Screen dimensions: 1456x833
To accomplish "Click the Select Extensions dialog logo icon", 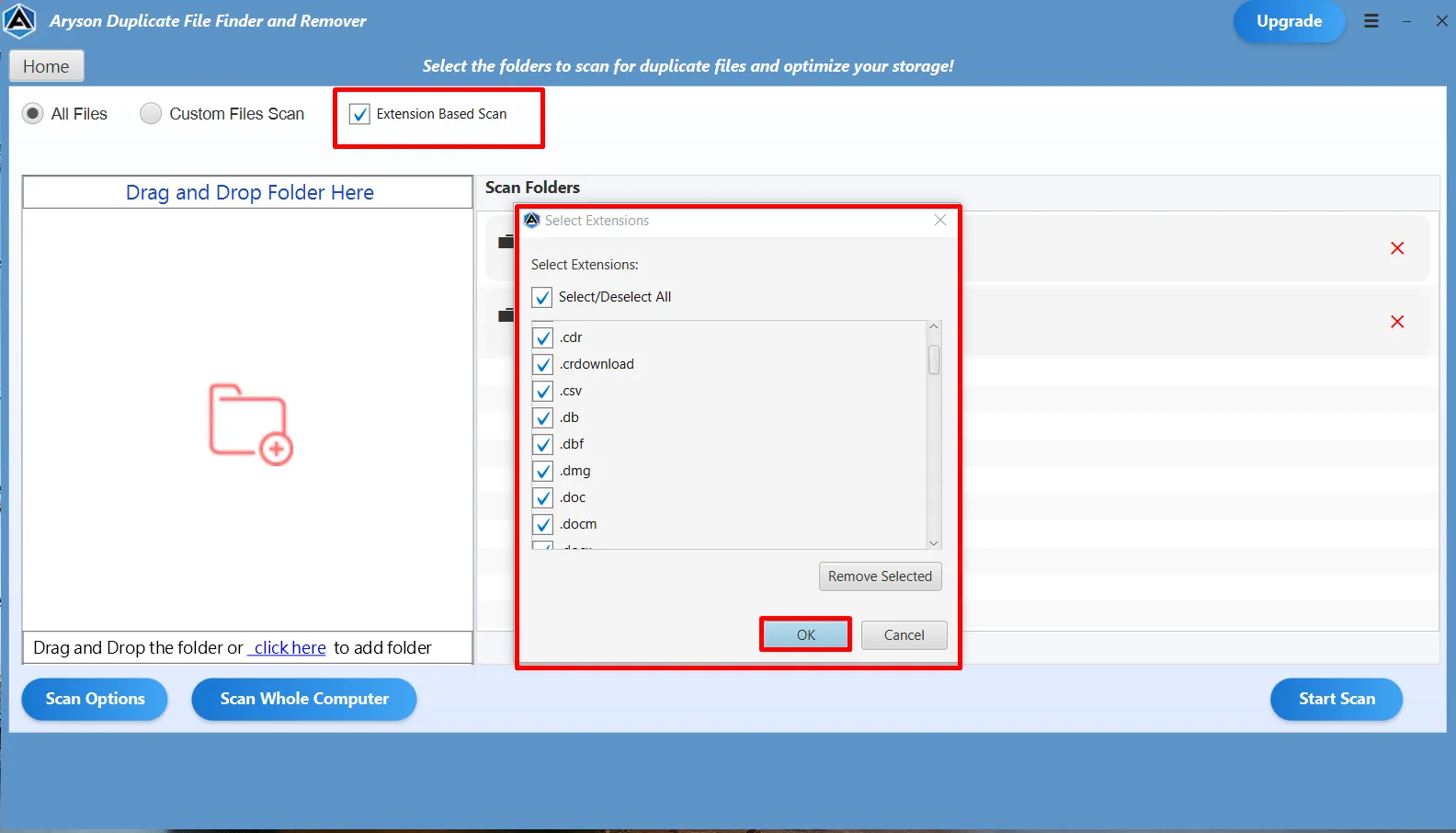I will [x=532, y=220].
